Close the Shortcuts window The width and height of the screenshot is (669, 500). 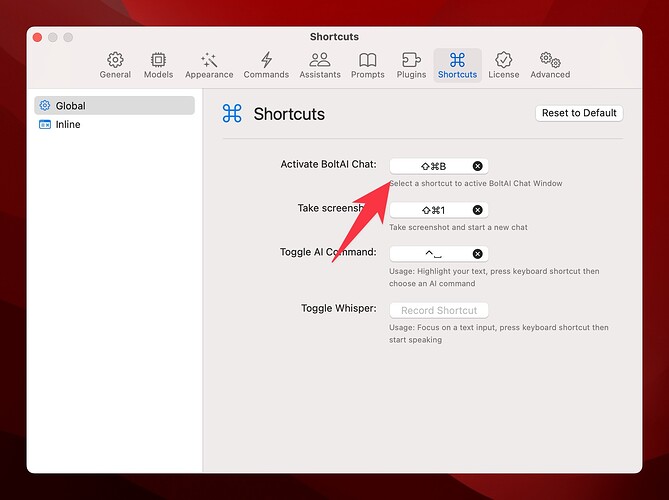38,38
